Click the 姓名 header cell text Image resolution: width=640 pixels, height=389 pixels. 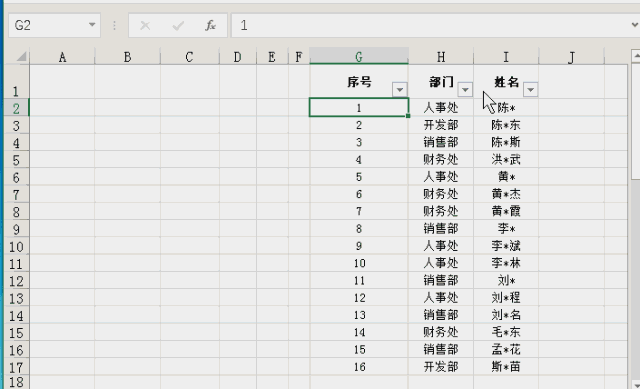pyautogui.click(x=506, y=82)
